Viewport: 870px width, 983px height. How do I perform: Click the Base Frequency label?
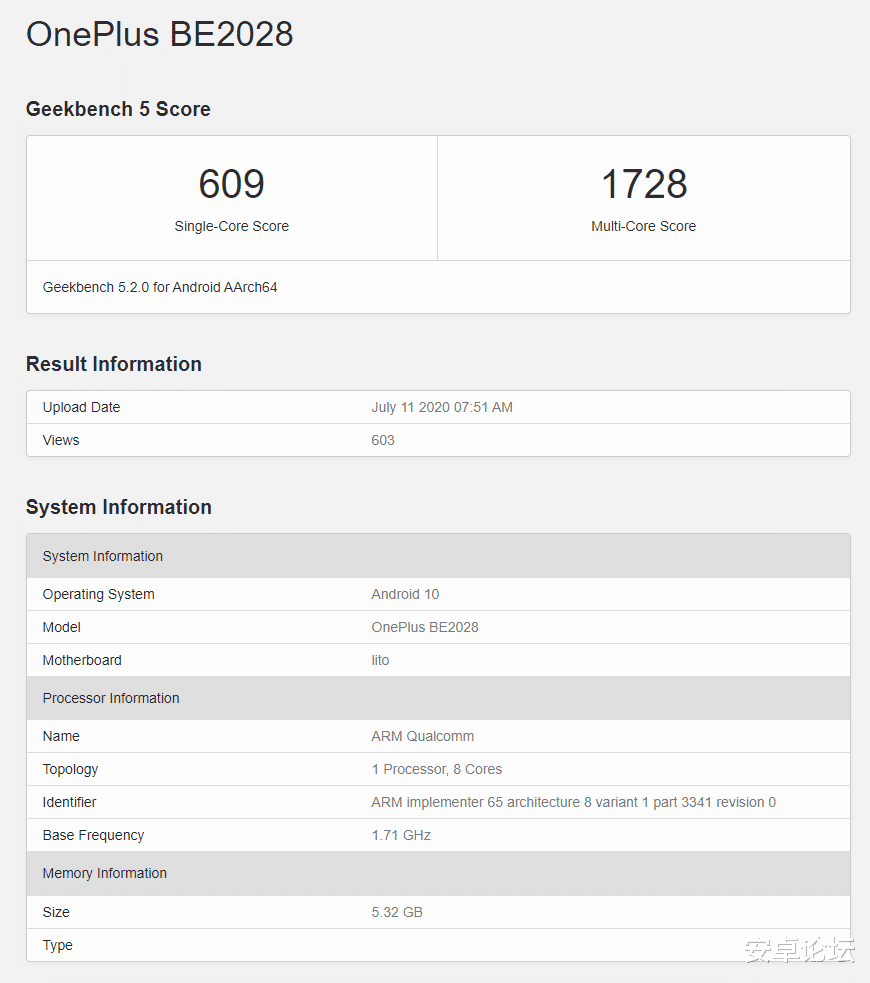click(x=93, y=835)
